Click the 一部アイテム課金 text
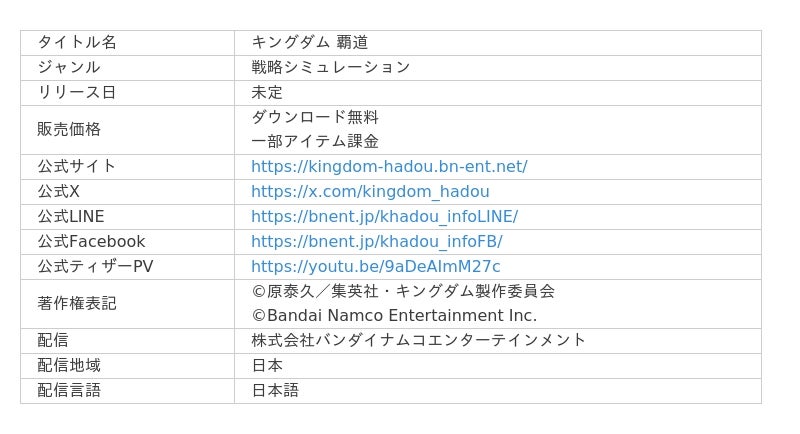The width and height of the screenshot is (800, 434). tap(315, 142)
